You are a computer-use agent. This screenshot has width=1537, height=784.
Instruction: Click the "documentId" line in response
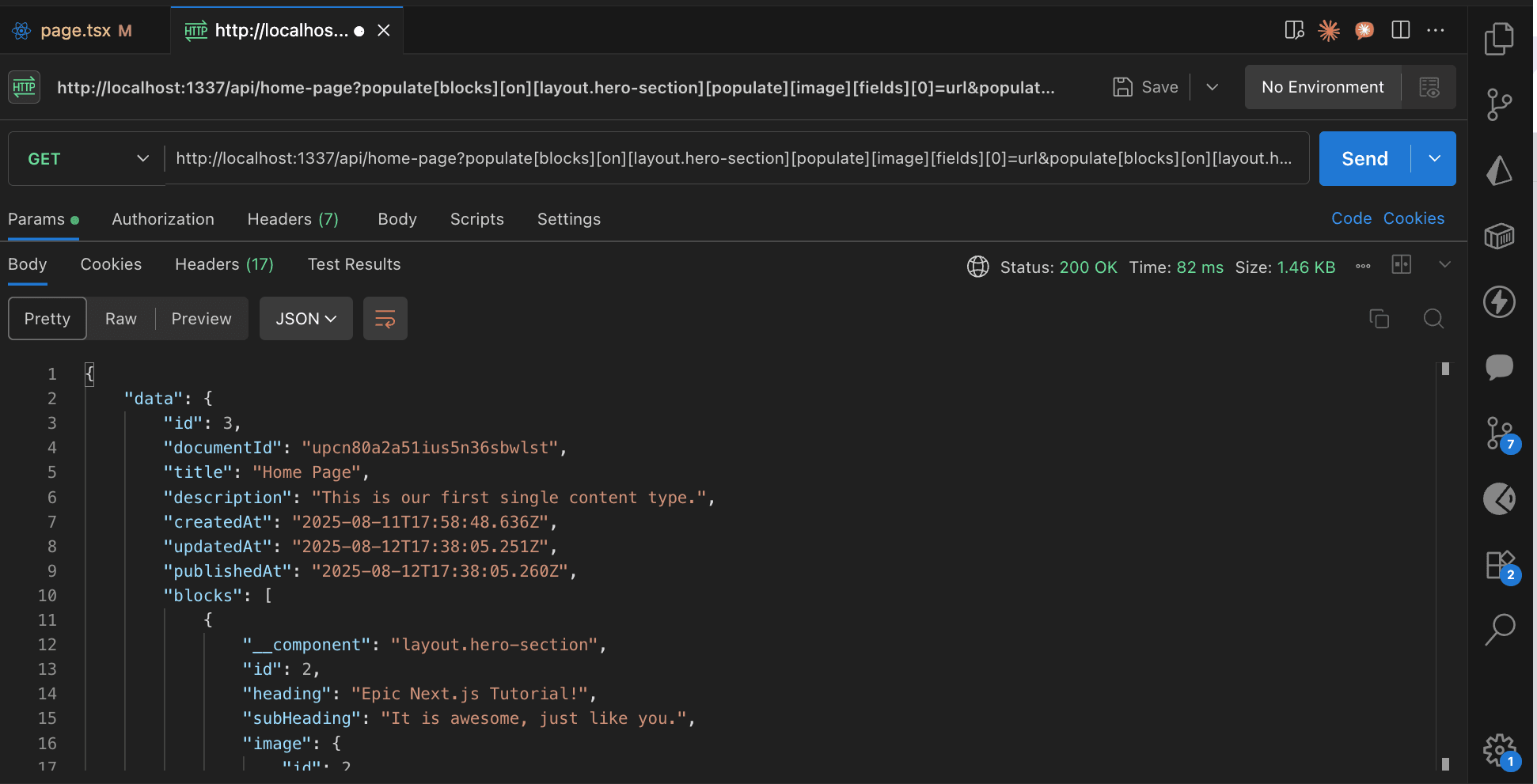pos(365,448)
